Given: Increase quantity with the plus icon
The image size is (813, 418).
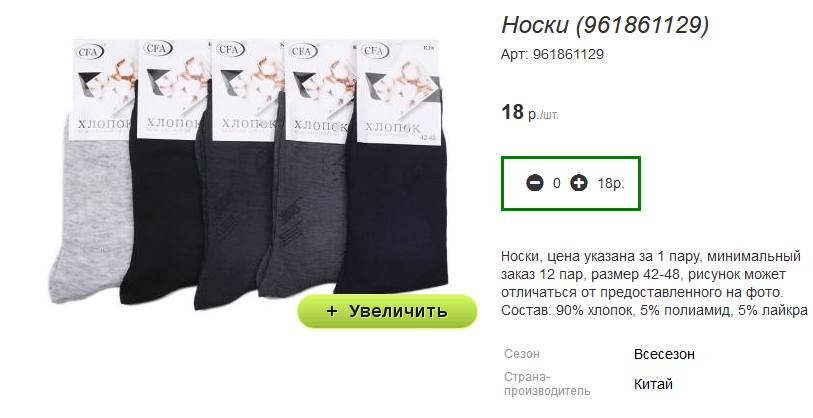Looking at the screenshot, I should tap(579, 183).
